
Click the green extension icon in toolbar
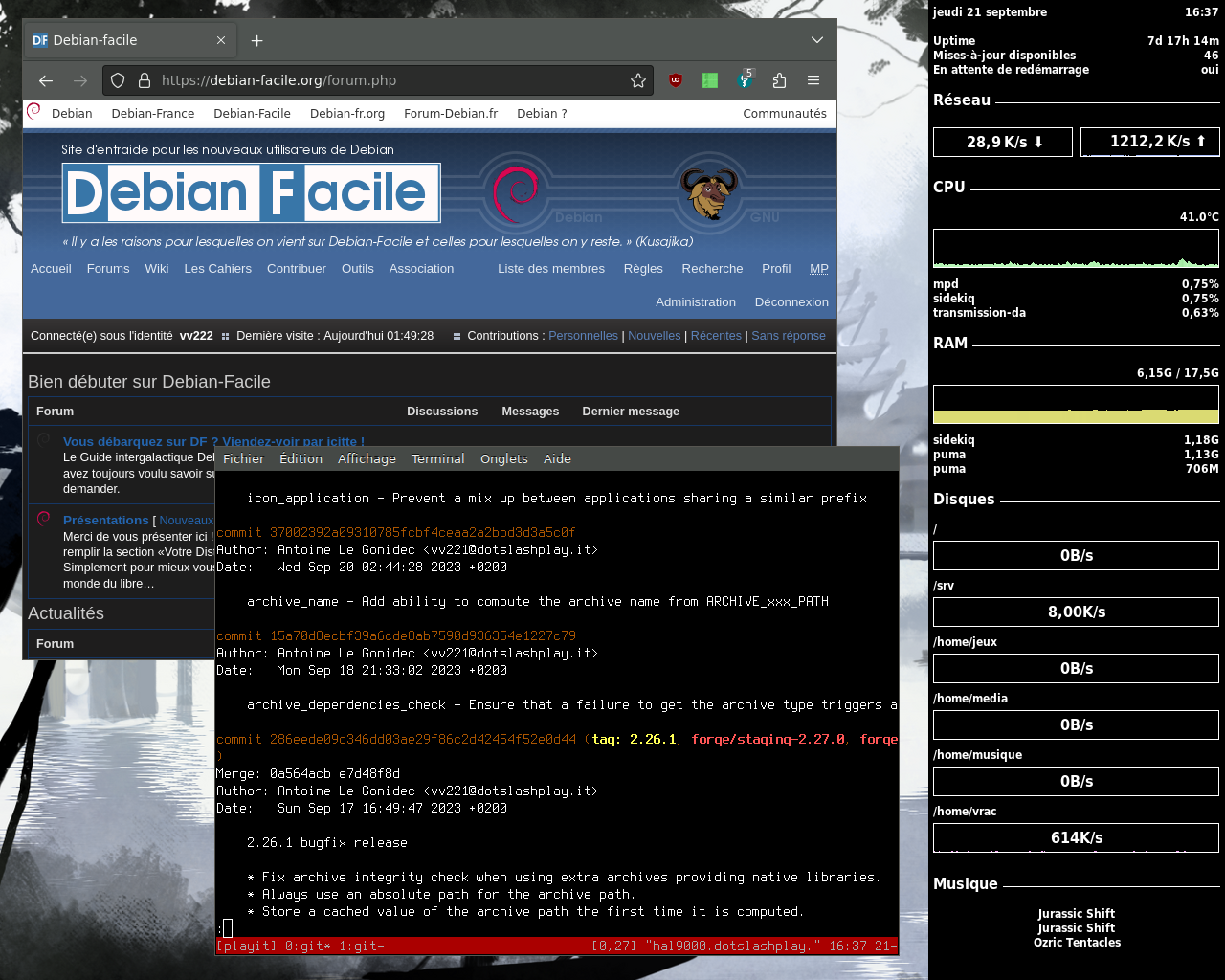click(x=710, y=80)
